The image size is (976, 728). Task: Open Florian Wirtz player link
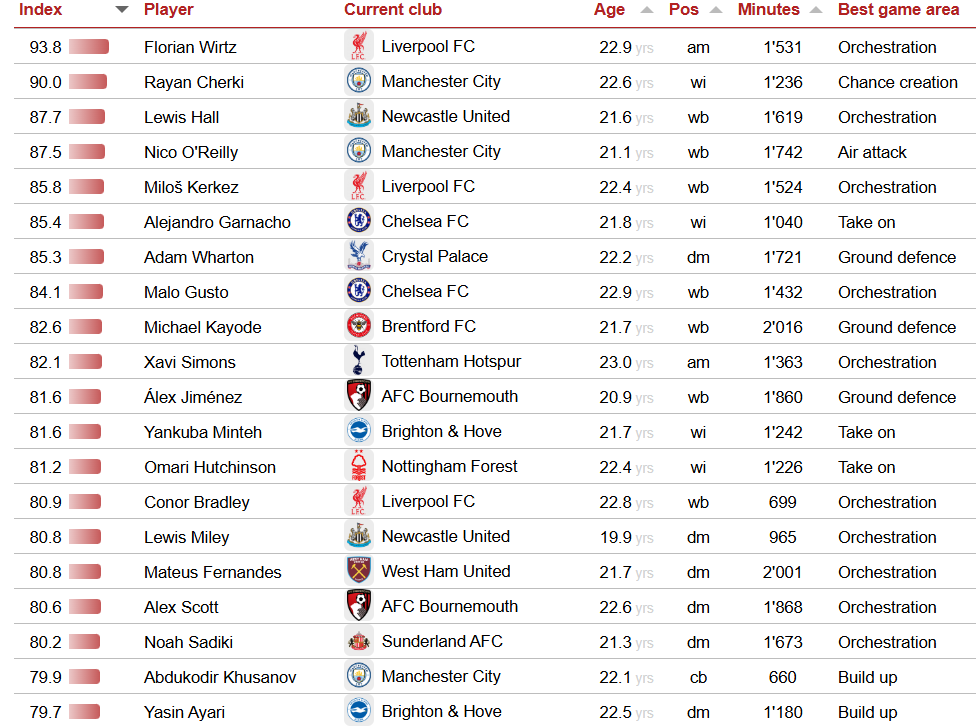click(190, 47)
